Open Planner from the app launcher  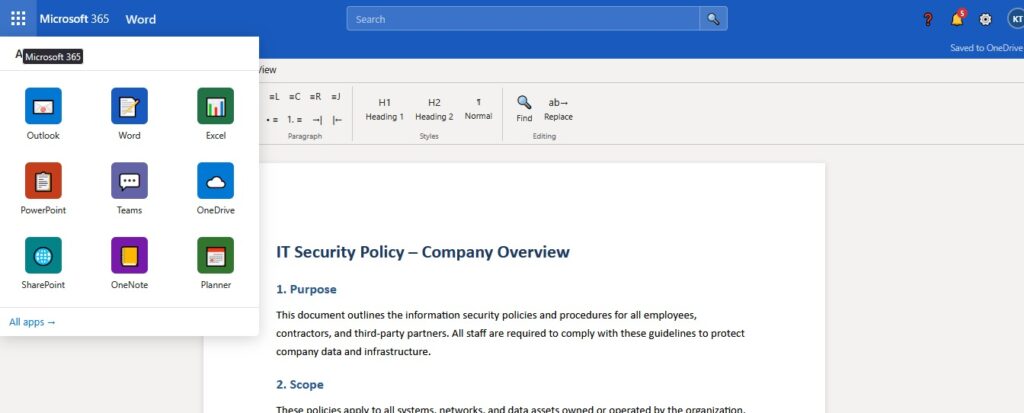point(216,263)
